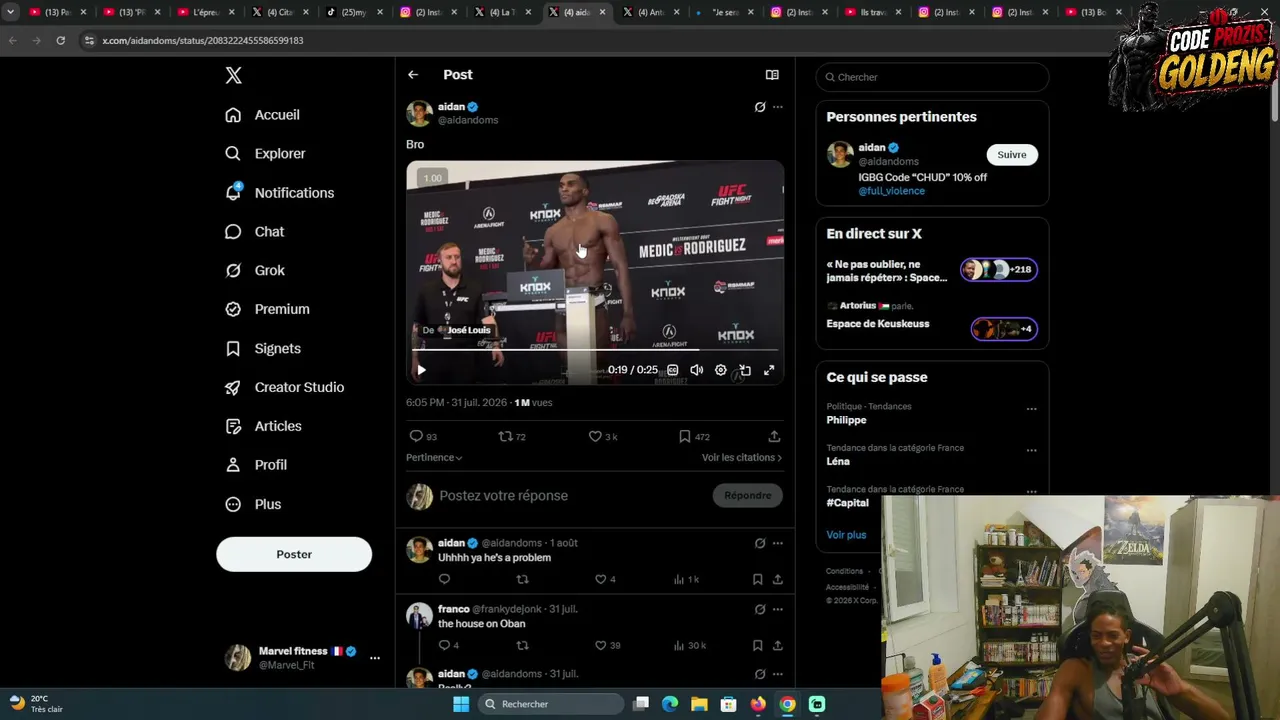The height and width of the screenshot is (720, 1280).
Task: Seek on the video progress bar
Action: pyautogui.click(x=596, y=350)
